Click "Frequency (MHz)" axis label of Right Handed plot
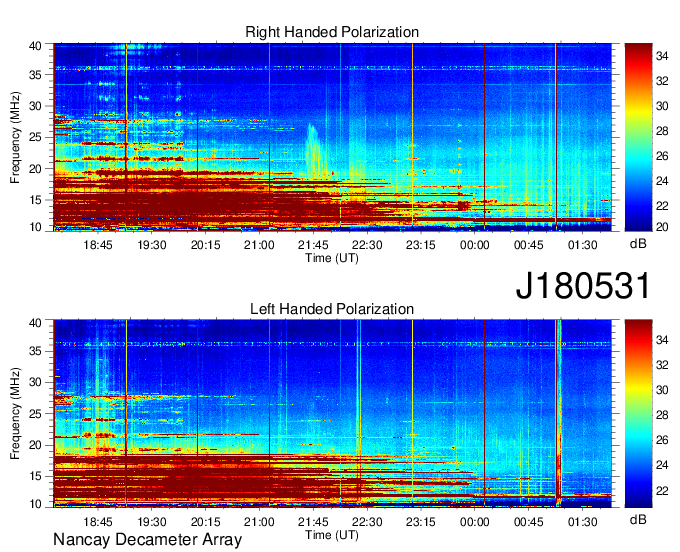 pyautogui.click(x=15, y=137)
